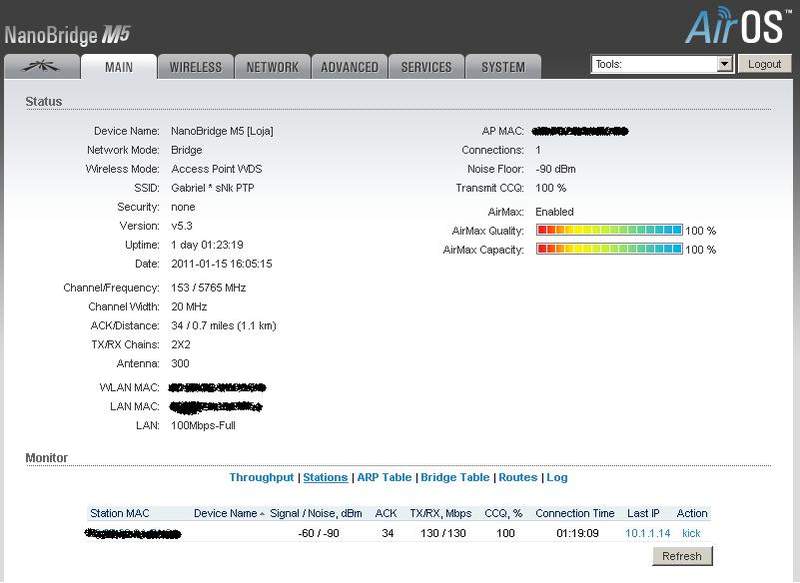
Task: Switch to the SYSTEM tab
Action: click(x=503, y=67)
